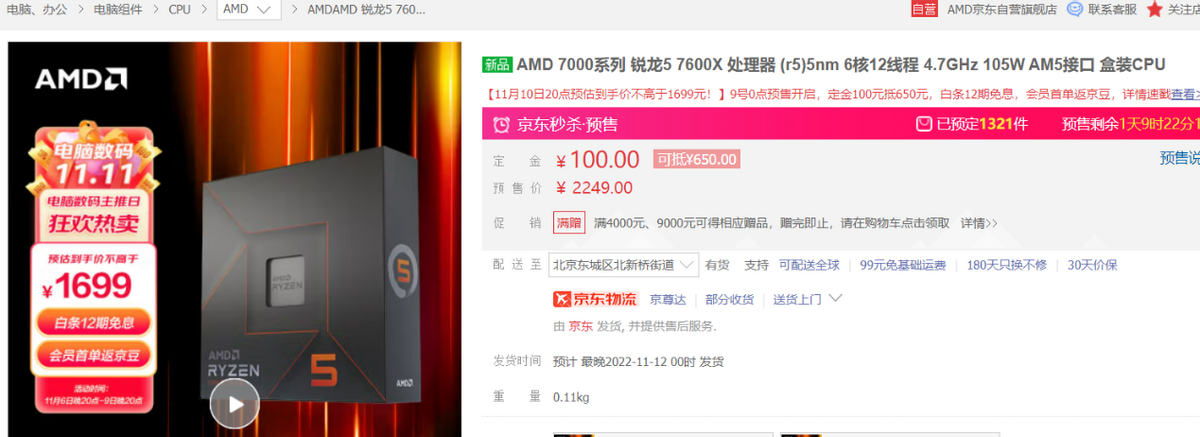Click the red 自营 badge

[x=924, y=9]
